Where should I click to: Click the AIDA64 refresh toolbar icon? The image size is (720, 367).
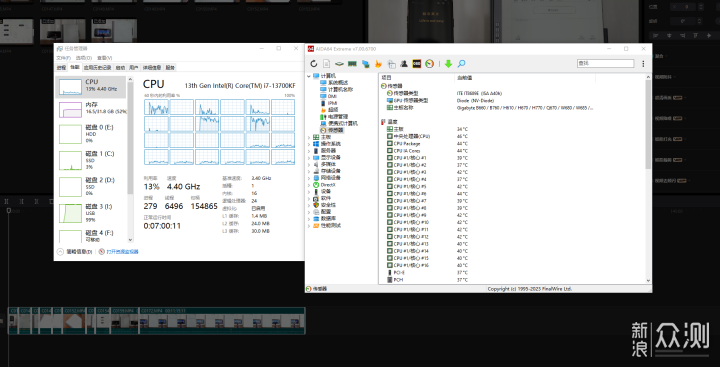(x=314, y=64)
